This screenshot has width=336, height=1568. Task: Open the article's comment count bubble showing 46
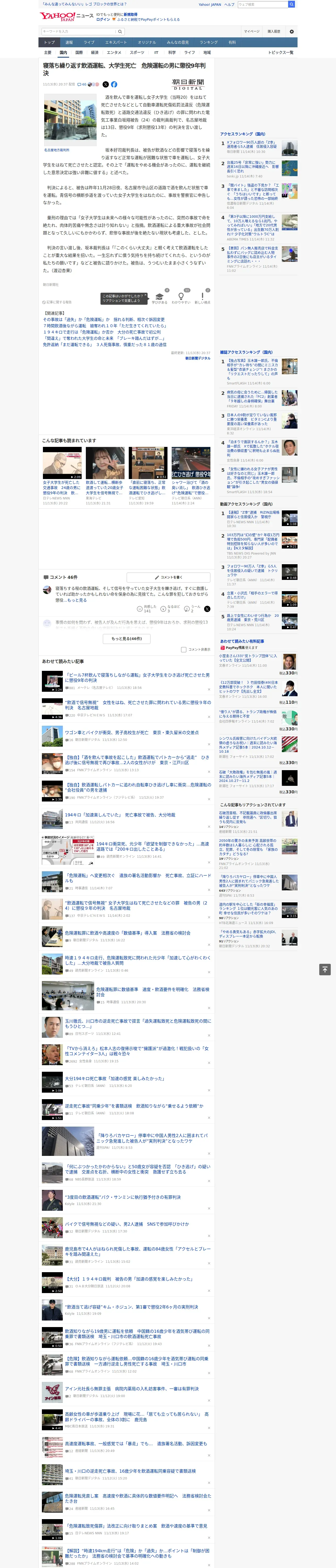point(82,85)
